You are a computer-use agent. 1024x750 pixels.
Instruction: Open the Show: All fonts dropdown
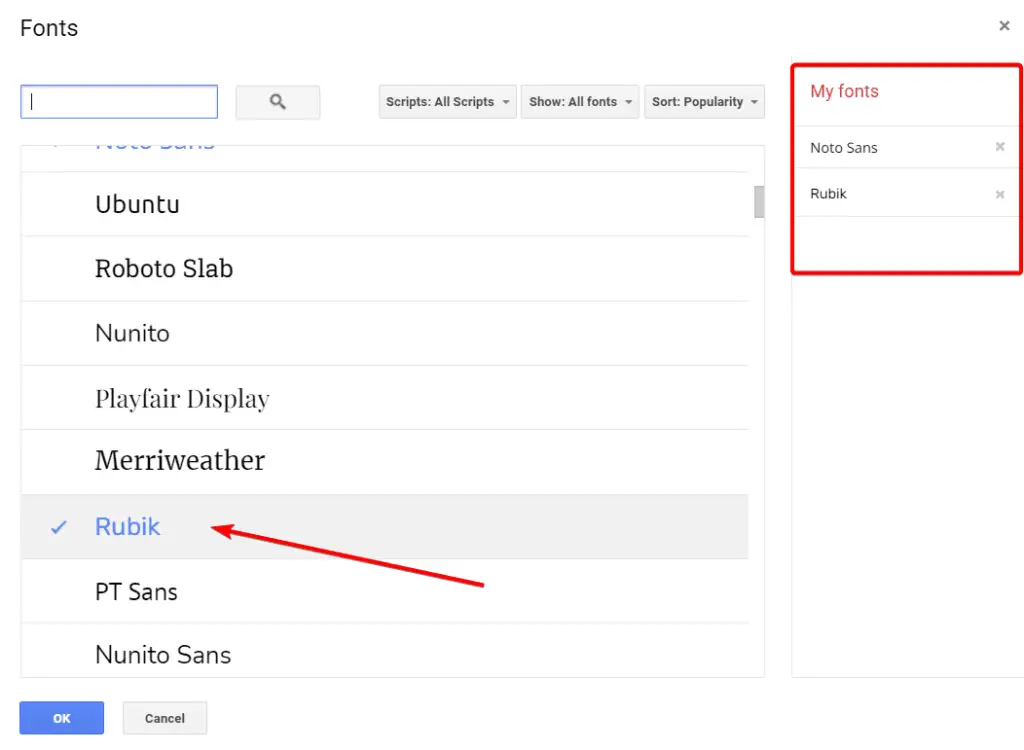[580, 101]
